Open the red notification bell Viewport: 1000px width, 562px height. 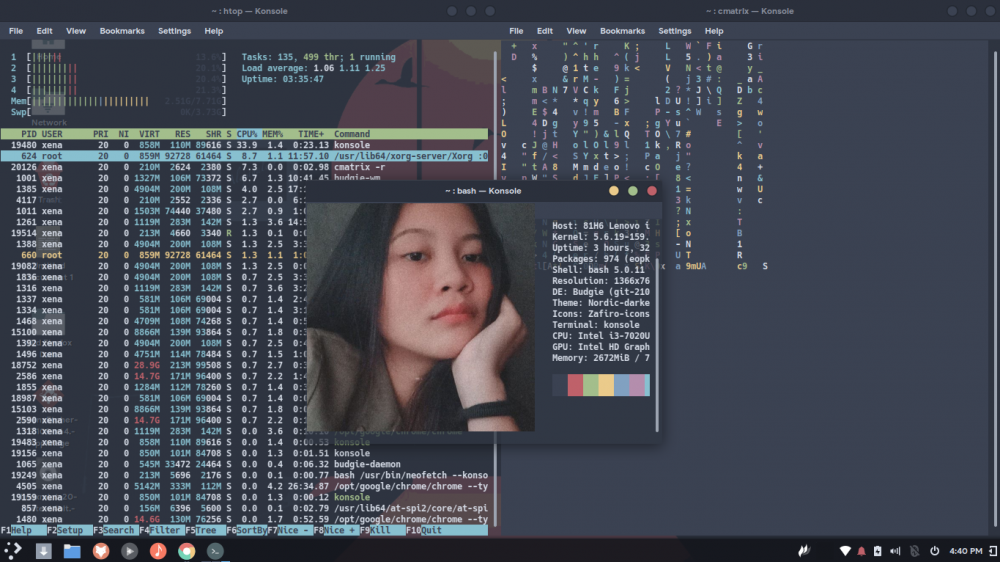(862, 551)
